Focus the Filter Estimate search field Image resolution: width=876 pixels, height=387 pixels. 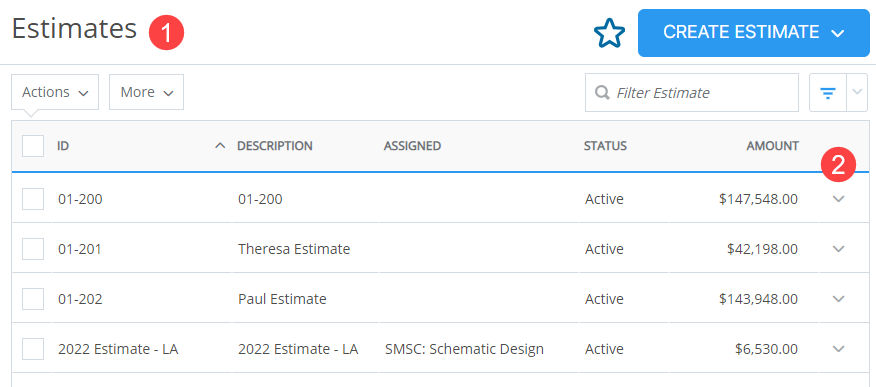click(692, 93)
